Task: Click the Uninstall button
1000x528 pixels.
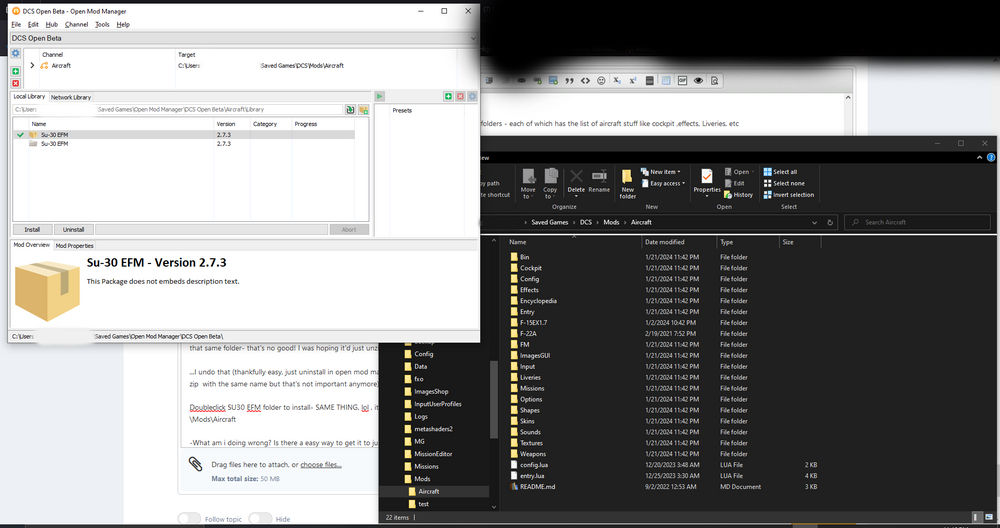Action: pos(73,230)
